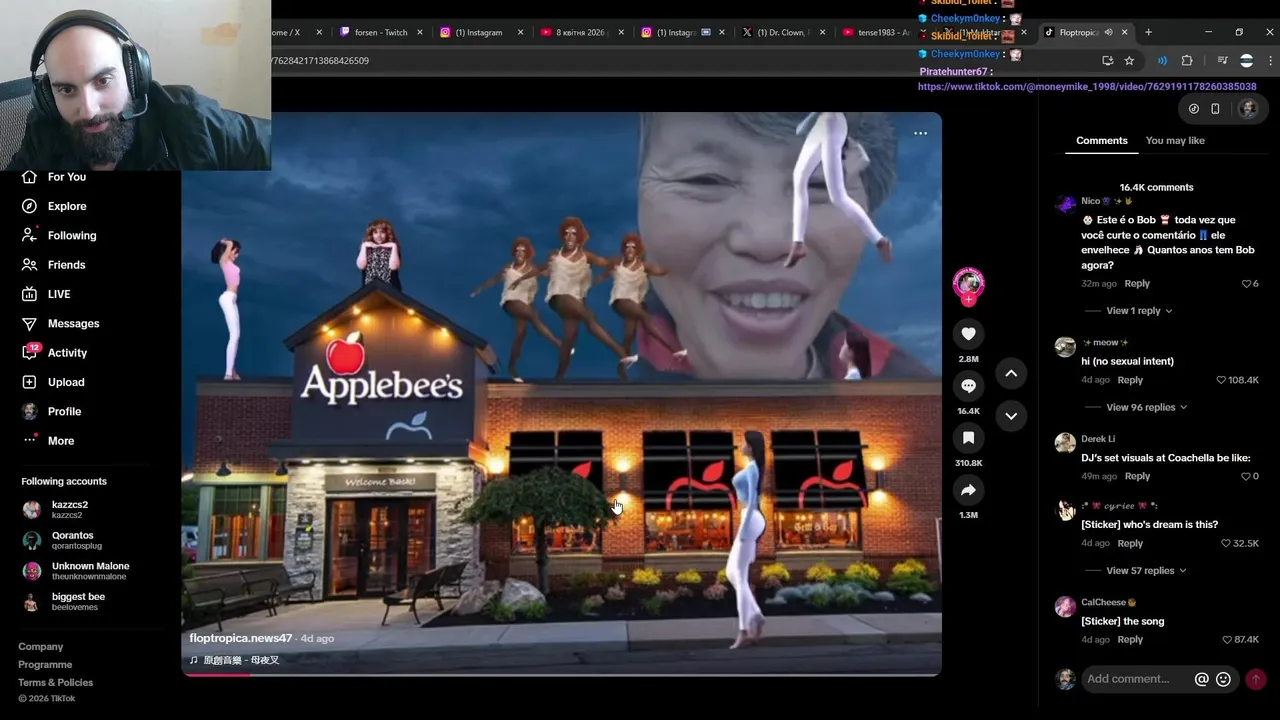Switch to You may like tab

click(x=1175, y=141)
